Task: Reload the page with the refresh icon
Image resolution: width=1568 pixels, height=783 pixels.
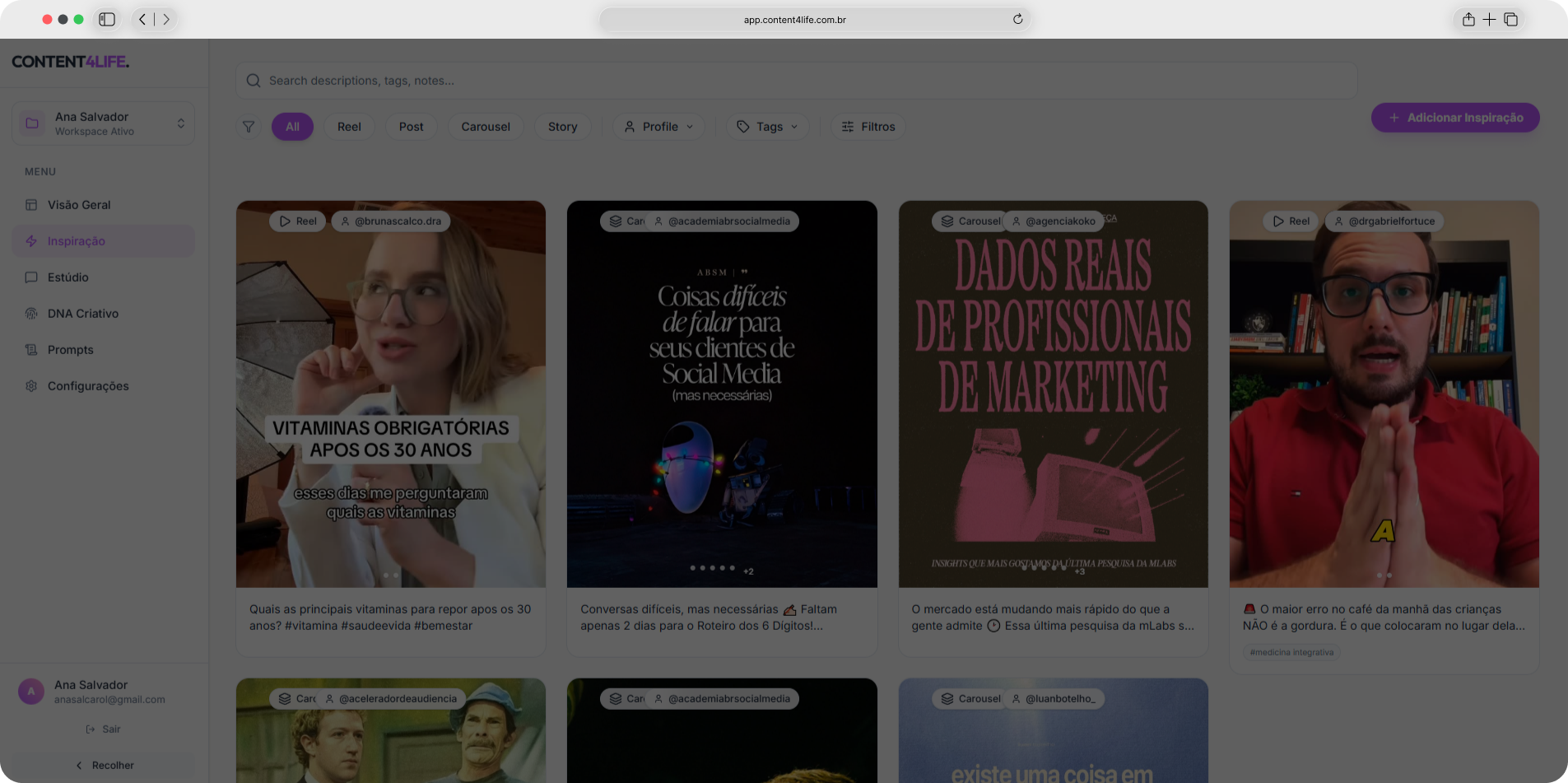Action: pyautogui.click(x=1018, y=19)
